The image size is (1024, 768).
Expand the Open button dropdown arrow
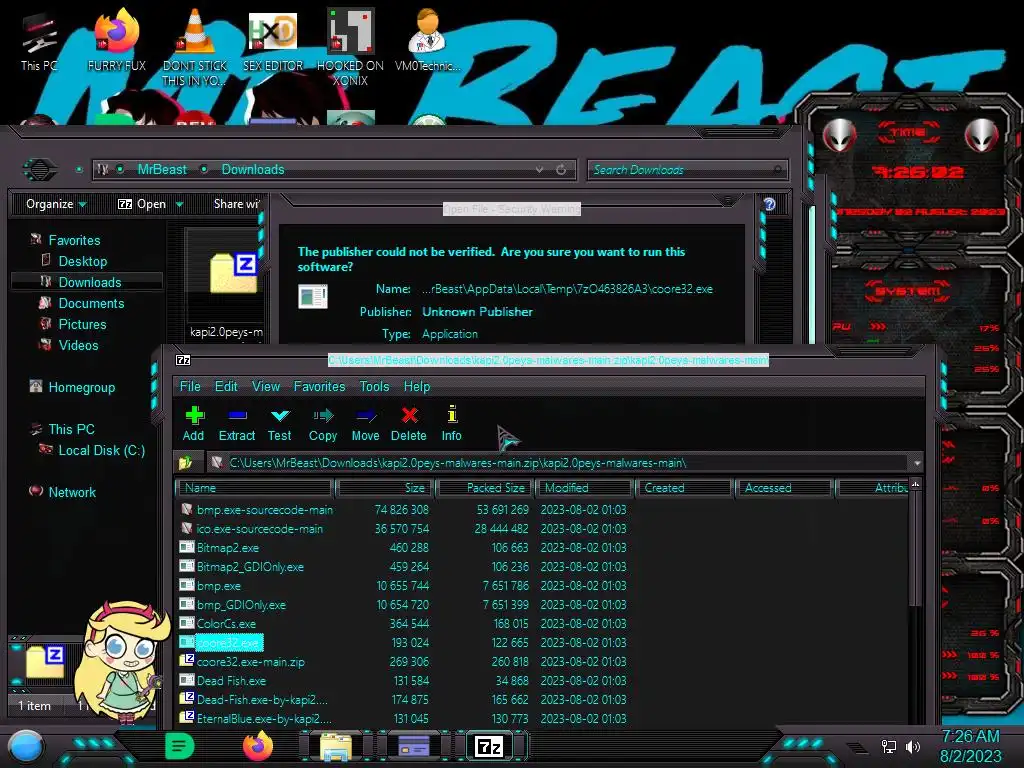coord(179,205)
